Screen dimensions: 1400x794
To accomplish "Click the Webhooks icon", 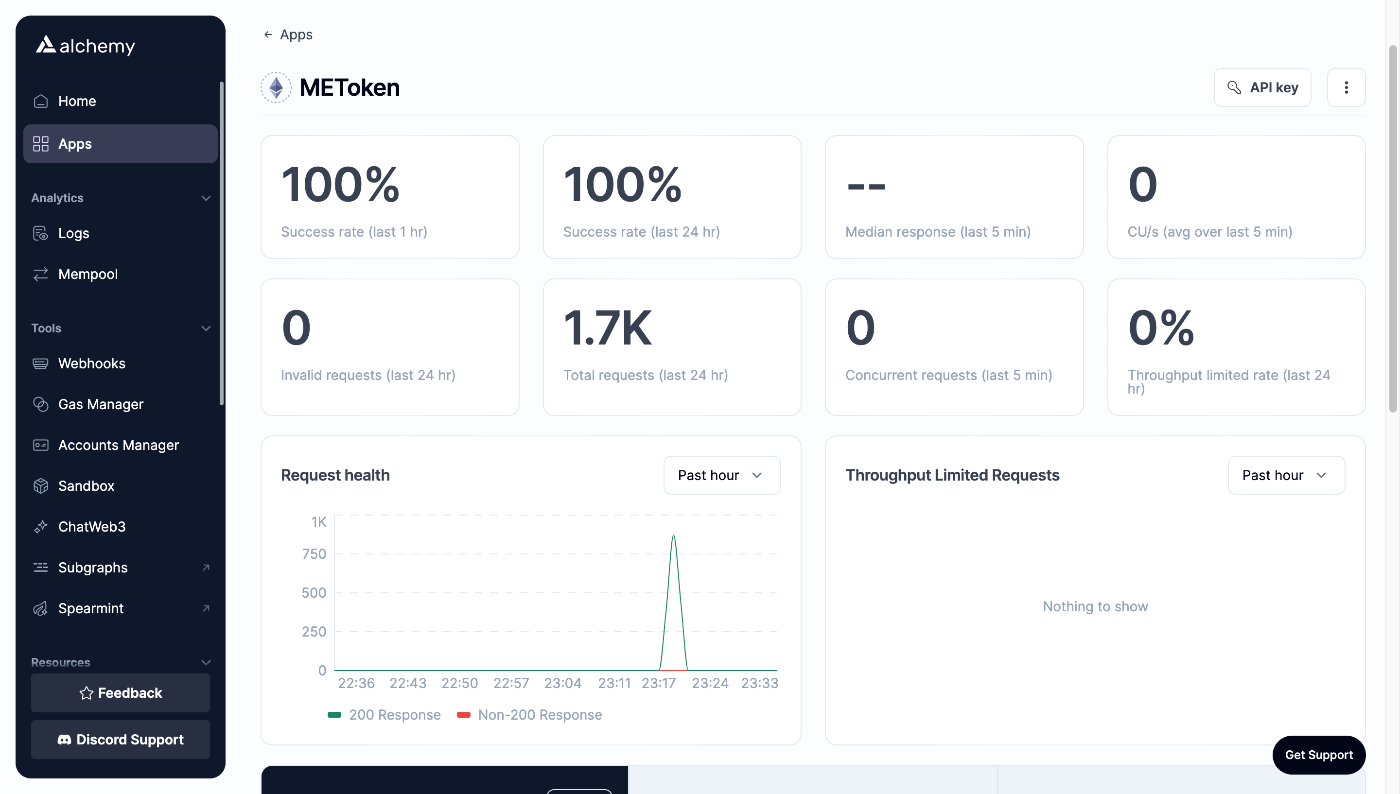I will click(x=41, y=363).
